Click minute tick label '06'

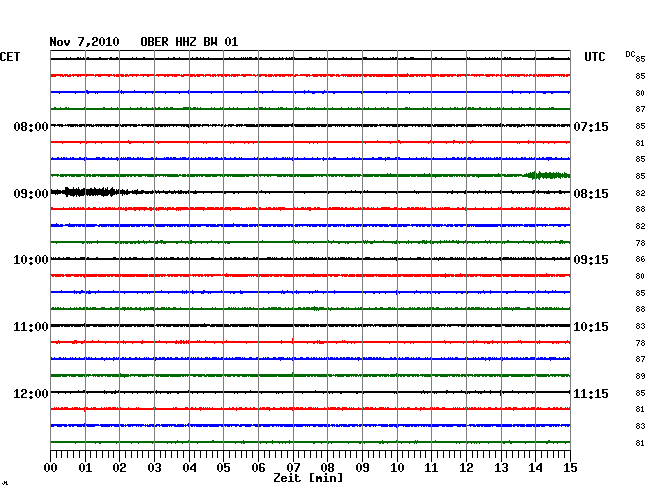[258, 467]
